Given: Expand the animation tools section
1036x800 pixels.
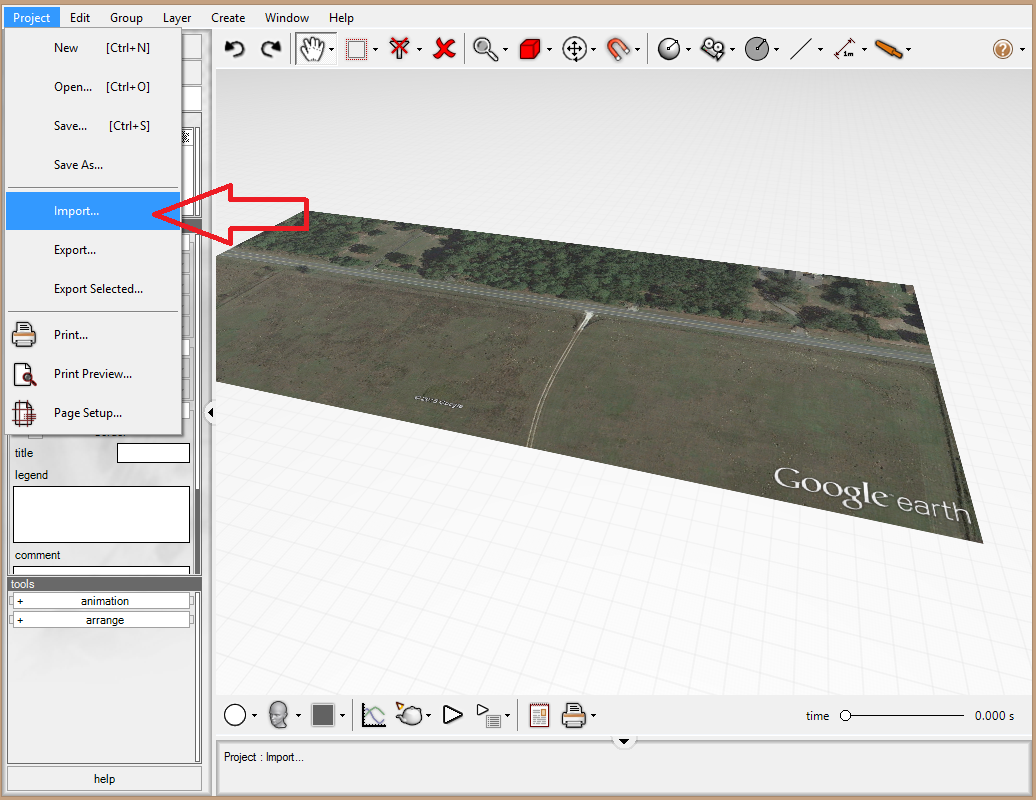Looking at the screenshot, I should (x=101, y=600).
